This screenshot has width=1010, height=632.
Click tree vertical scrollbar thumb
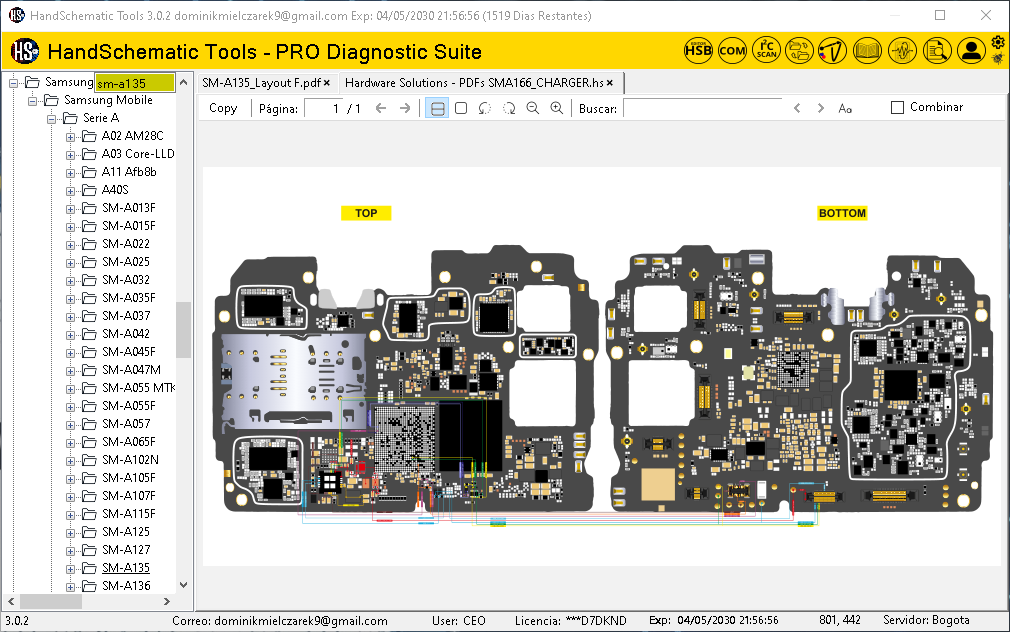tap(184, 329)
